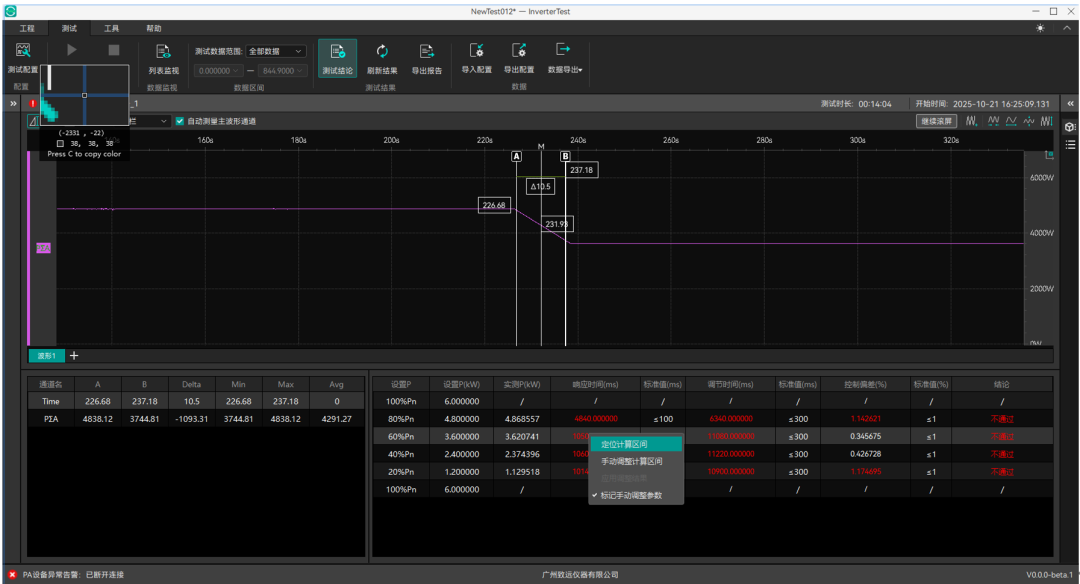
Task: Click cursor B marker on the waveform
Action: point(565,156)
